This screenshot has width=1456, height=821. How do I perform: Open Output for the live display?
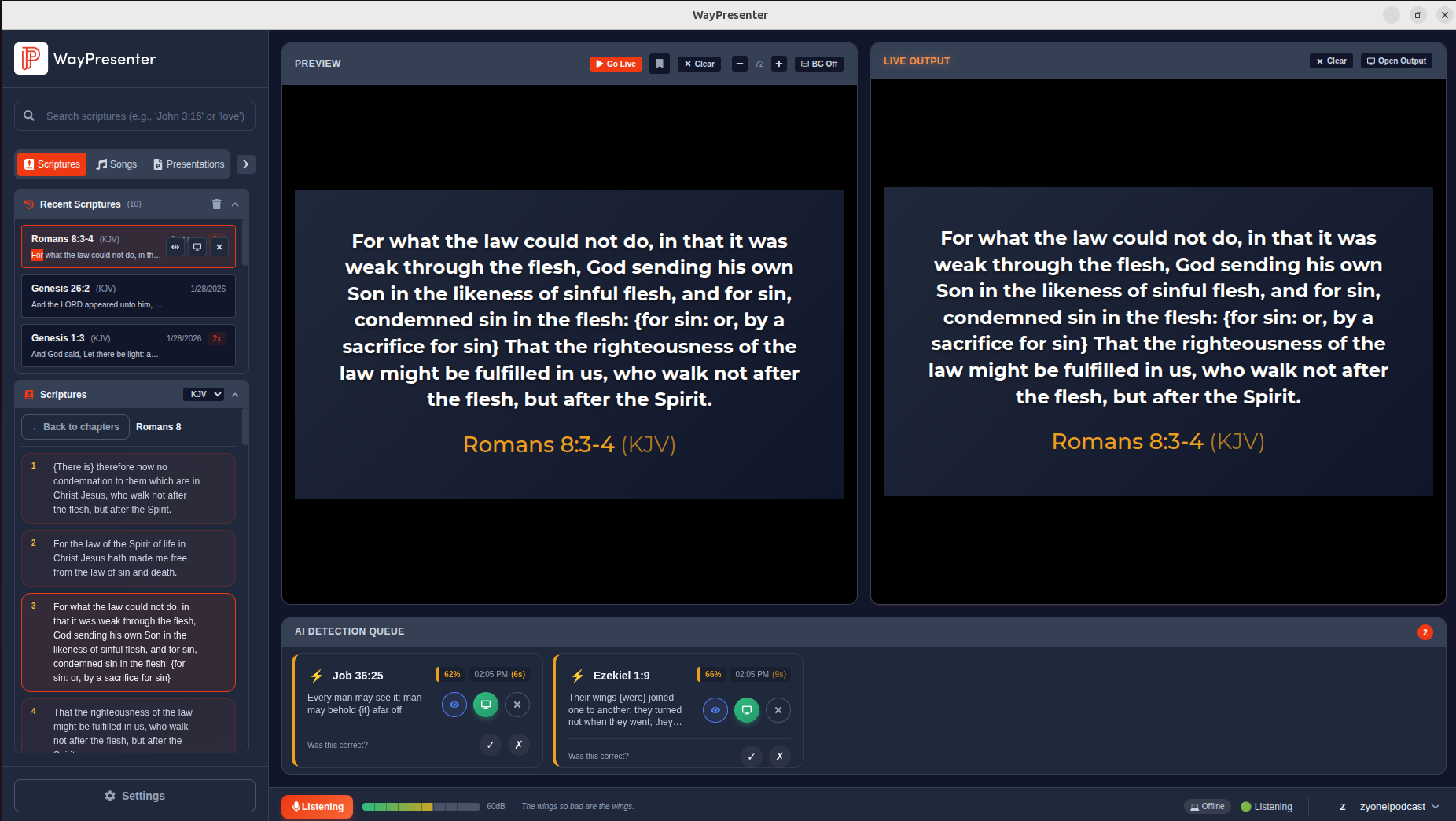point(1395,61)
